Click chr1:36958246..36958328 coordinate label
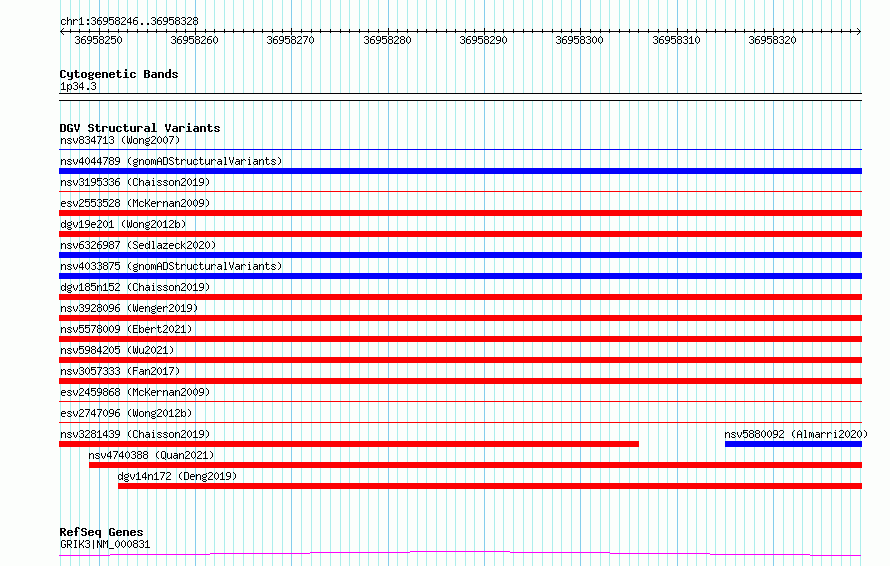This screenshot has width=890, height=566. click(129, 21)
